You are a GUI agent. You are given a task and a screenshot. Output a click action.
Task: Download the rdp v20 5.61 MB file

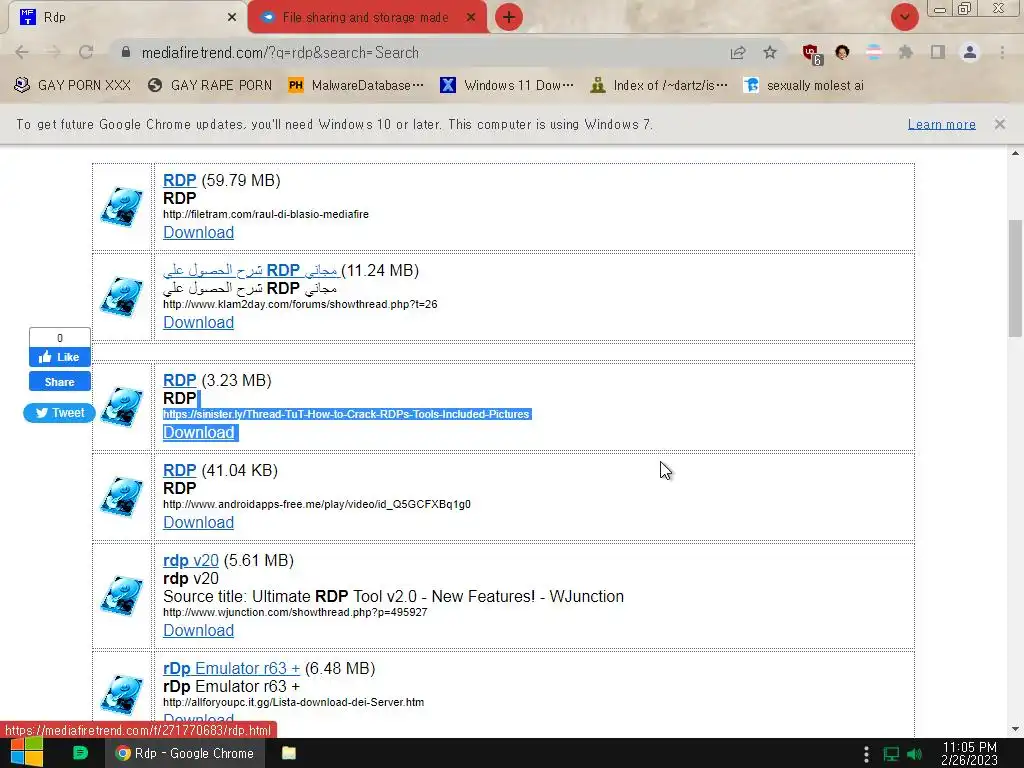click(199, 630)
